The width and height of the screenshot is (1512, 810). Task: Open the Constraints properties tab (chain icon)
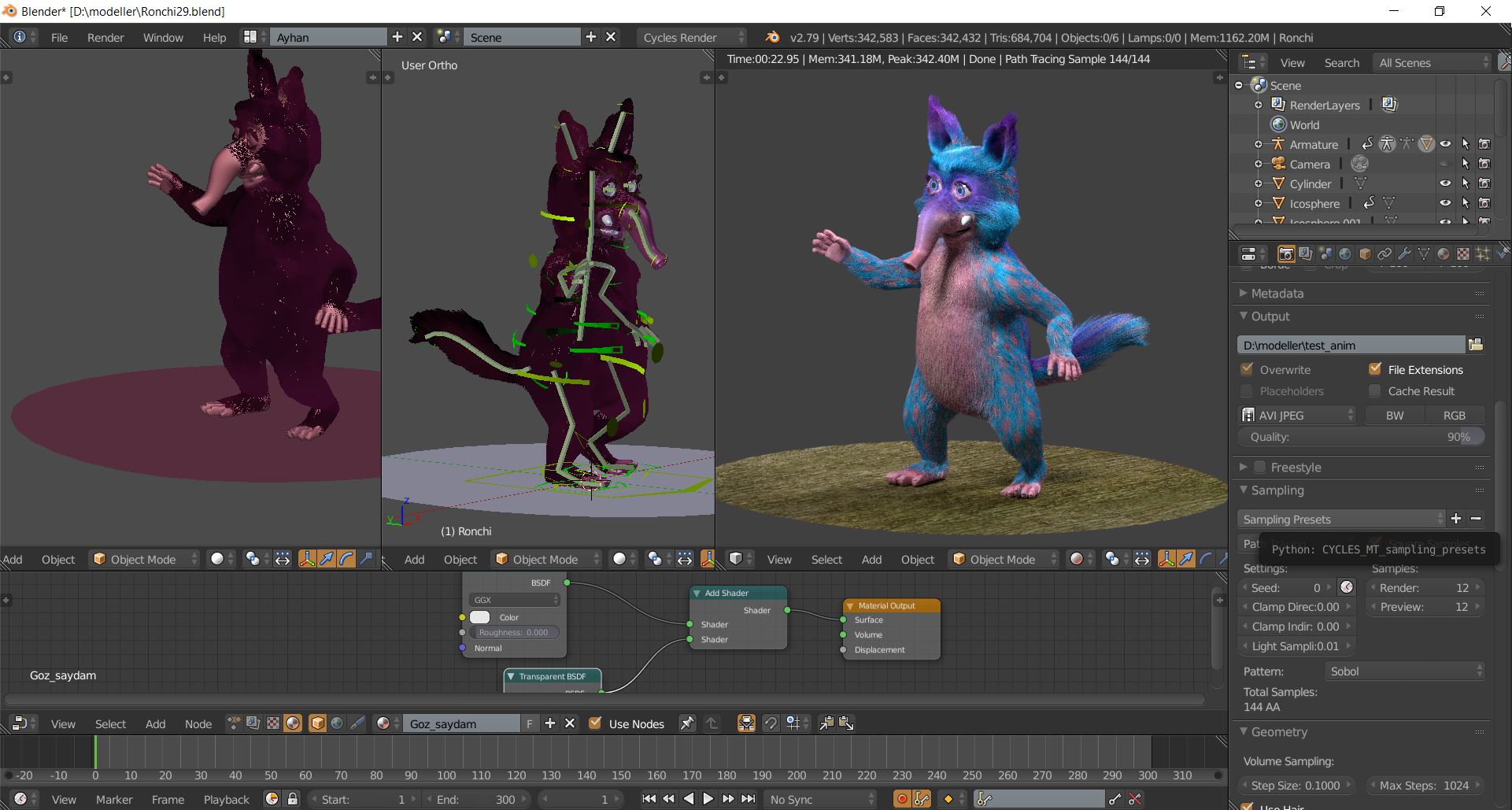coord(1384,253)
